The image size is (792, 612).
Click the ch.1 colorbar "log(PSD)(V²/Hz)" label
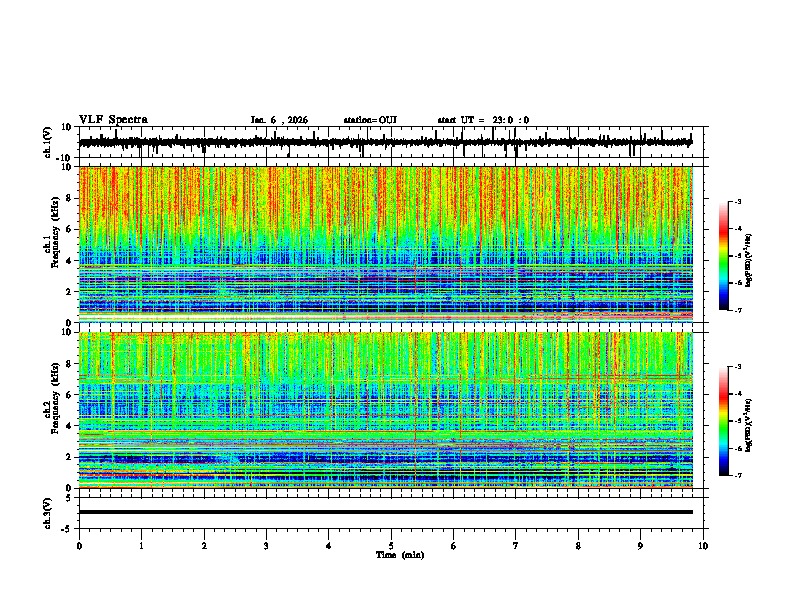click(x=749, y=260)
